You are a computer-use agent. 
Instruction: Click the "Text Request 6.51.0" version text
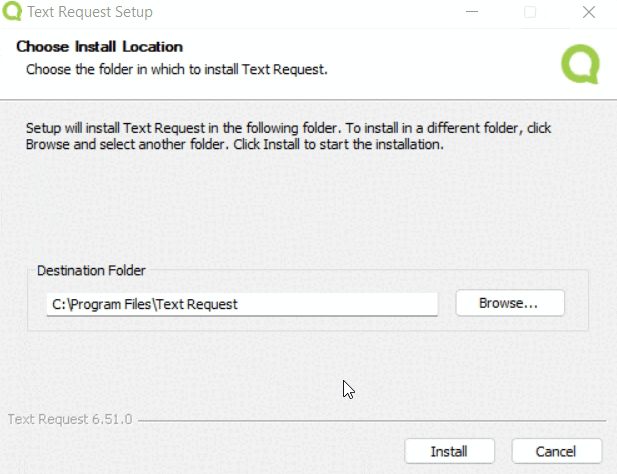(x=70, y=419)
